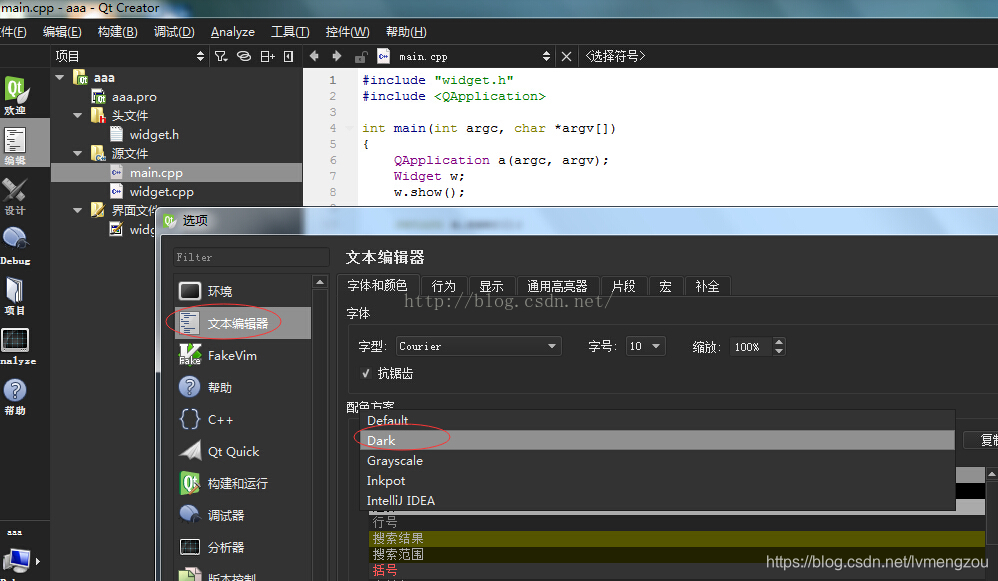This screenshot has width=998, height=581.
Task: Switch to Debug mode icon
Action: pyautogui.click(x=15, y=246)
